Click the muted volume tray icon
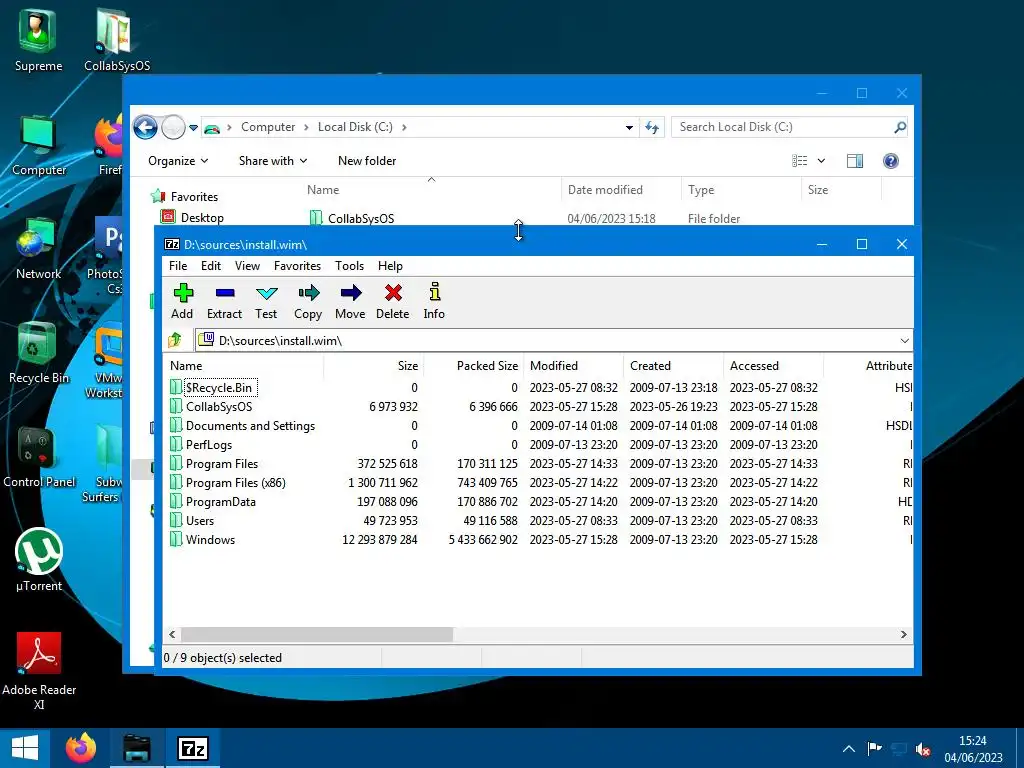1024x768 pixels. click(x=923, y=749)
